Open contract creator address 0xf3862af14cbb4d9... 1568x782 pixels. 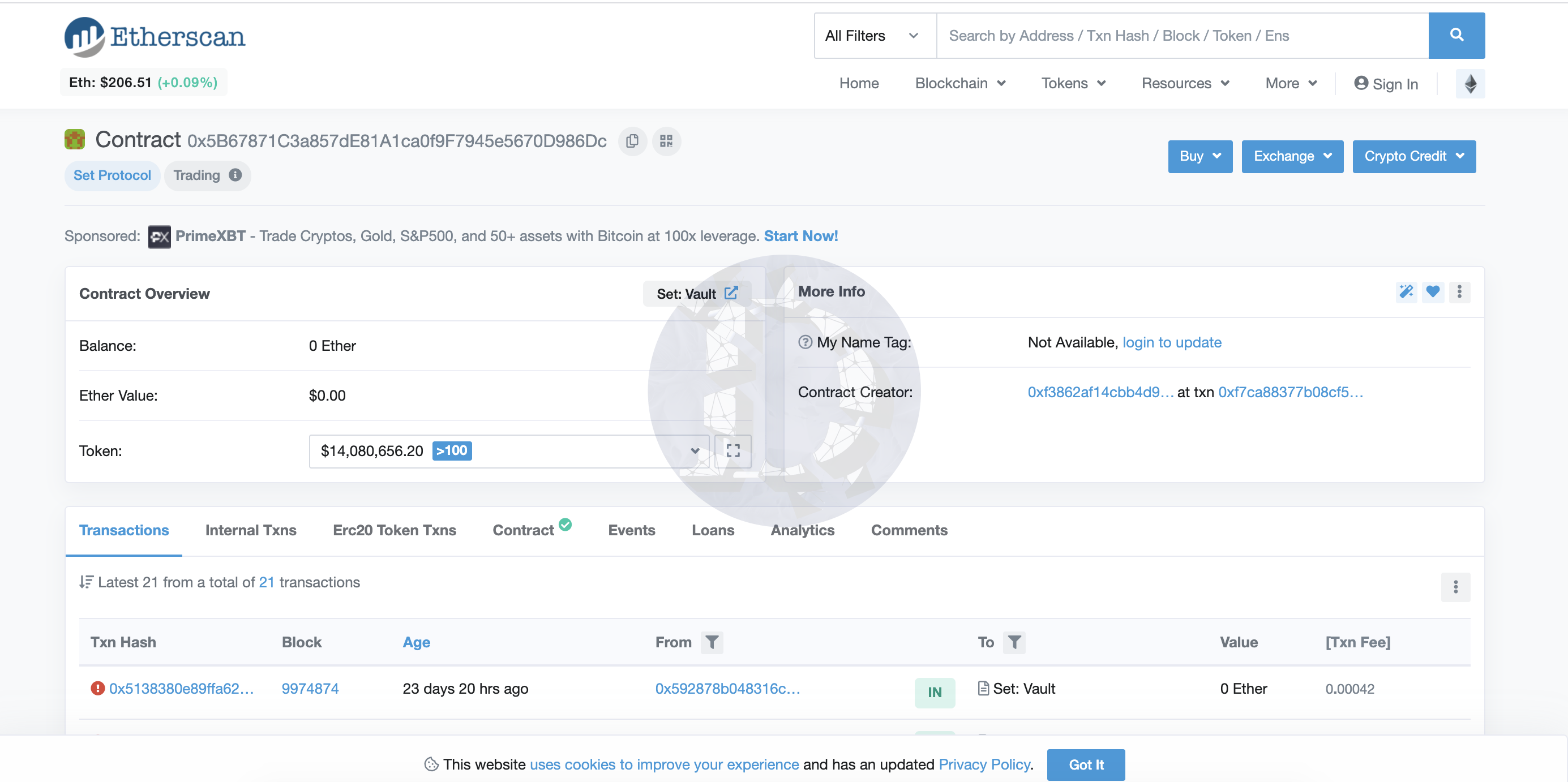point(1100,393)
